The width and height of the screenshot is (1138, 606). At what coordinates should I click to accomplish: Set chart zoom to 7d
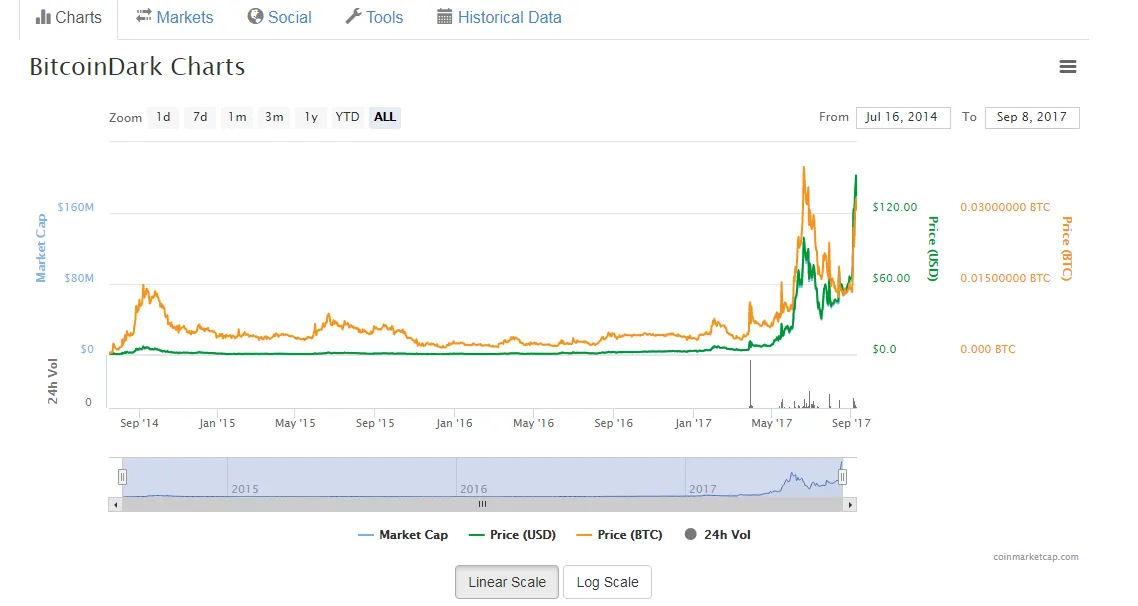(x=200, y=117)
